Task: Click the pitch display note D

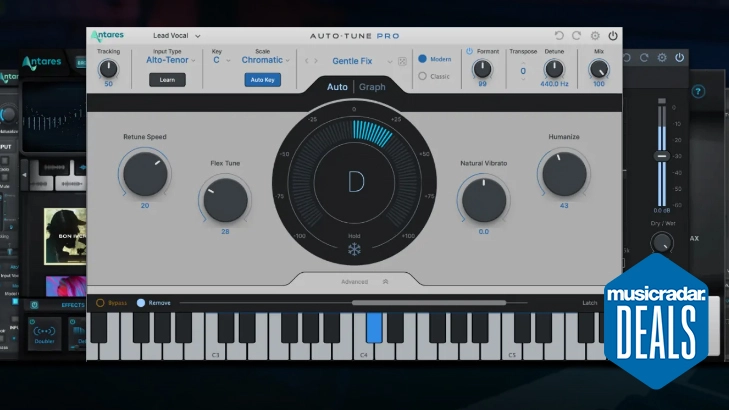Action: [x=356, y=182]
